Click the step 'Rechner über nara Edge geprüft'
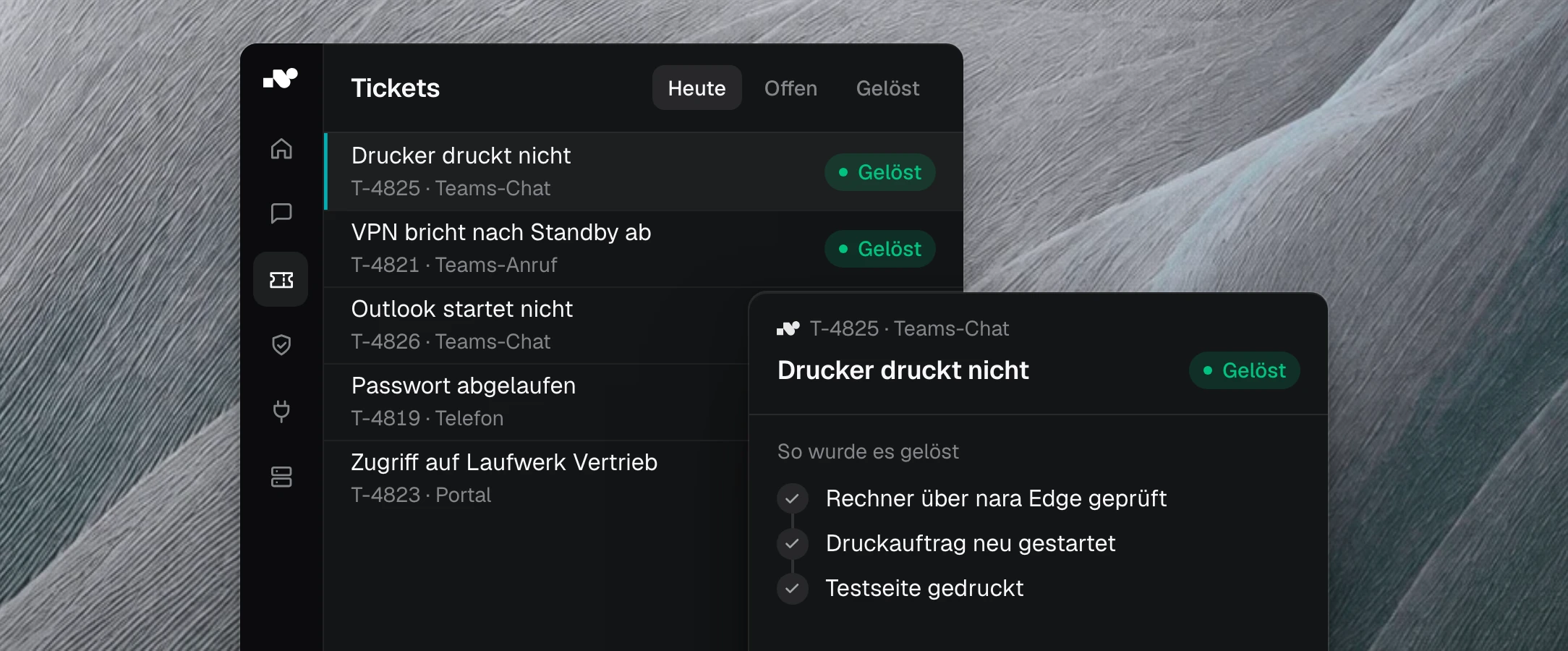 coord(996,498)
